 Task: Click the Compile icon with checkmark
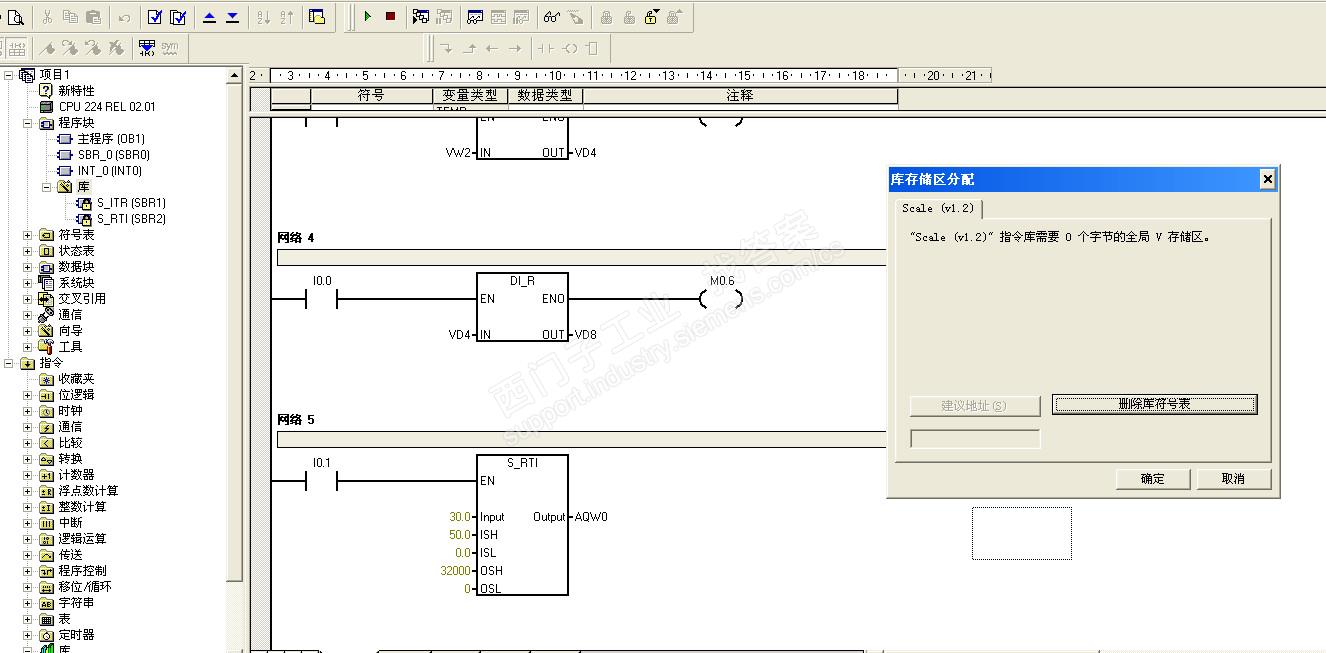point(155,17)
